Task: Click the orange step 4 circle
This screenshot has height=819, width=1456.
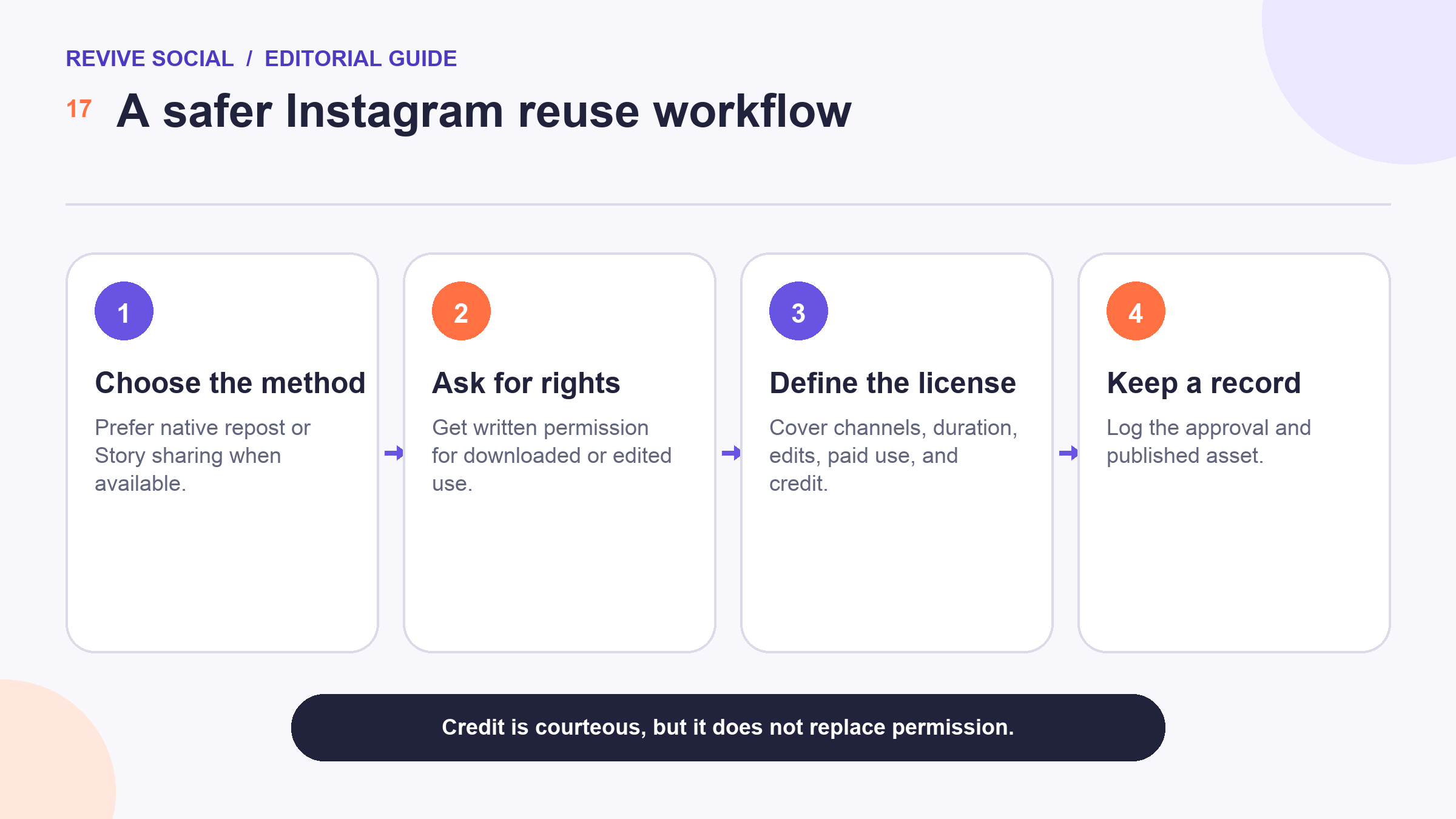Action: 1136,311
